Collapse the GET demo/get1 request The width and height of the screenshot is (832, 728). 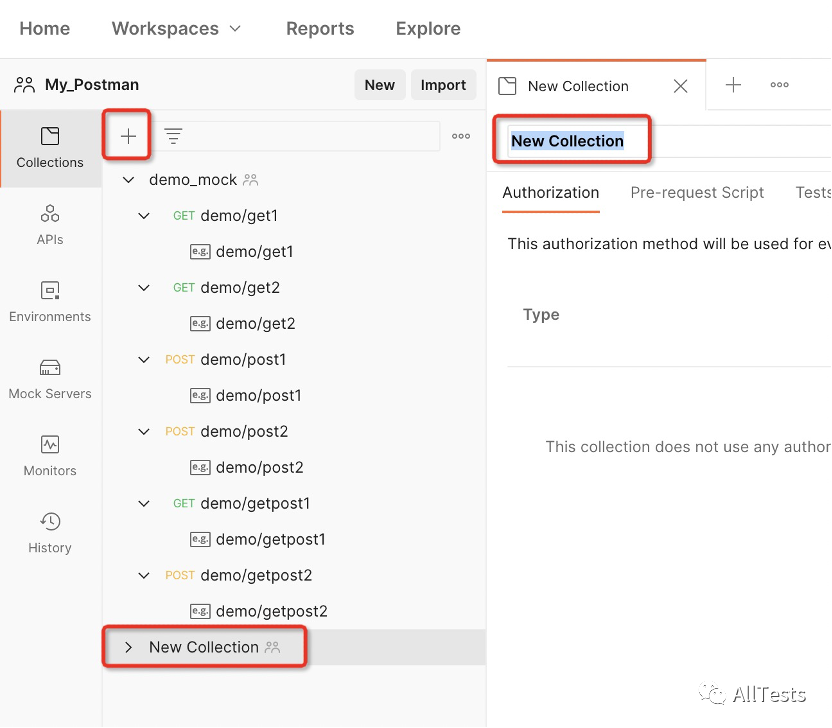click(x=144, y=216)
